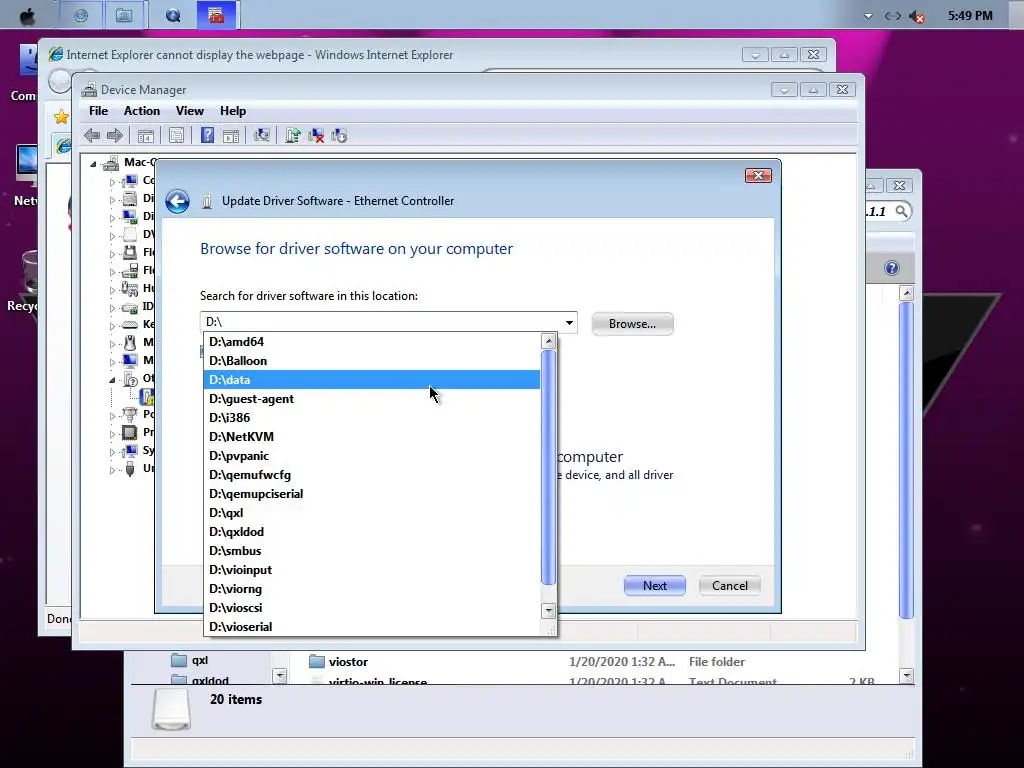Select D:\qemufwcfg from the list

pos(372,475)
